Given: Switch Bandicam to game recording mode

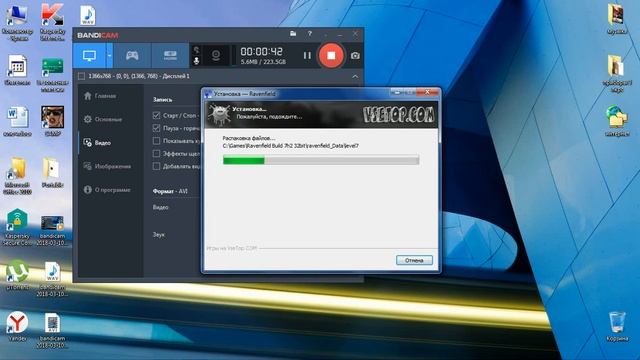Looking at the screenshot, I should click(x=132, y=56).
